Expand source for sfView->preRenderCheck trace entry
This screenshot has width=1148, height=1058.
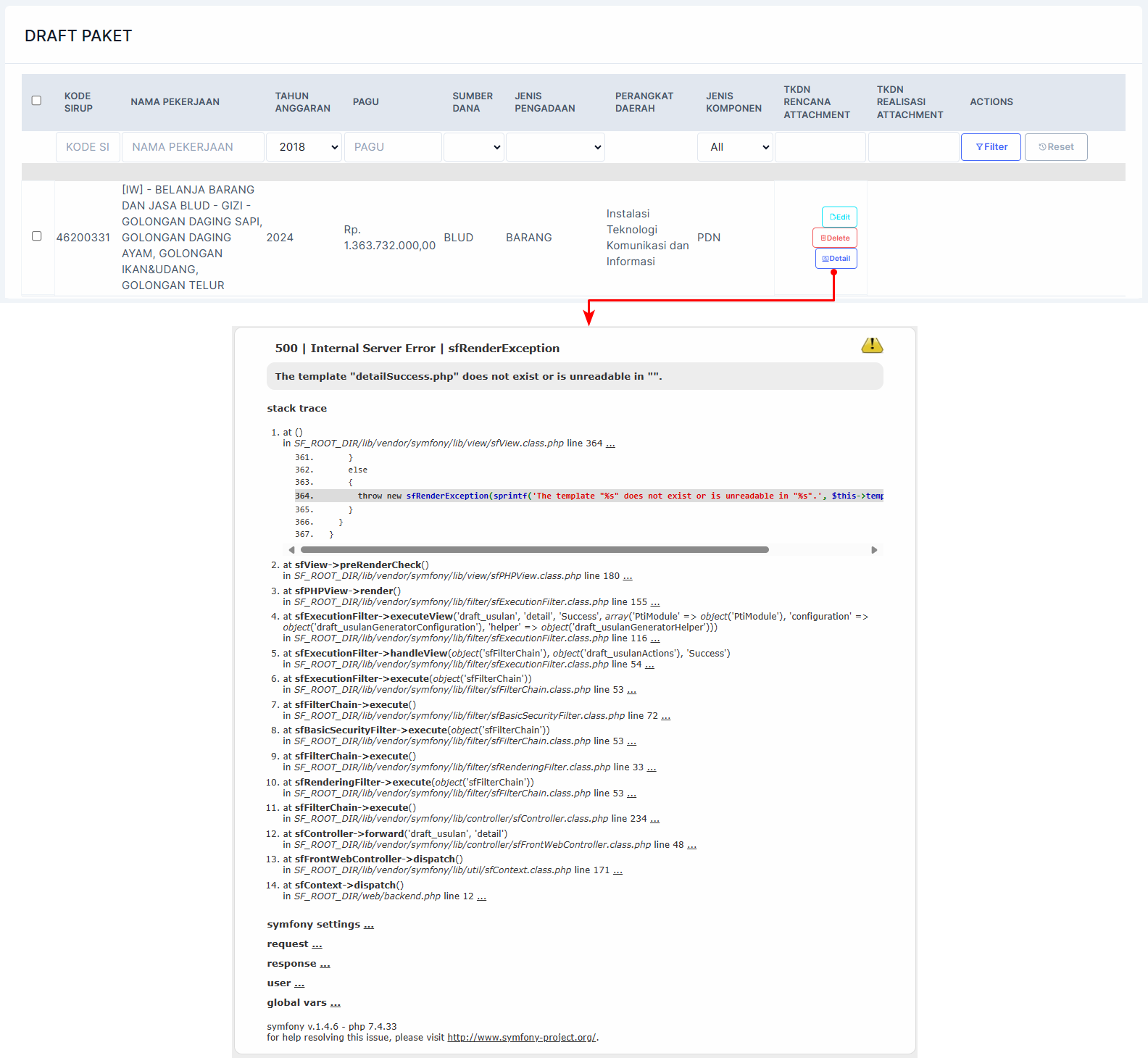click(628, 577)
